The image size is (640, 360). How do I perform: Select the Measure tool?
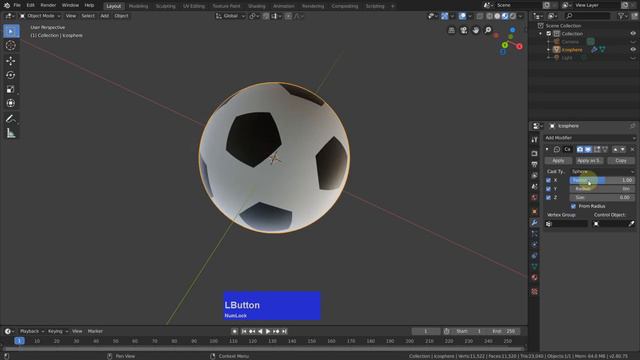coord(11,133)
